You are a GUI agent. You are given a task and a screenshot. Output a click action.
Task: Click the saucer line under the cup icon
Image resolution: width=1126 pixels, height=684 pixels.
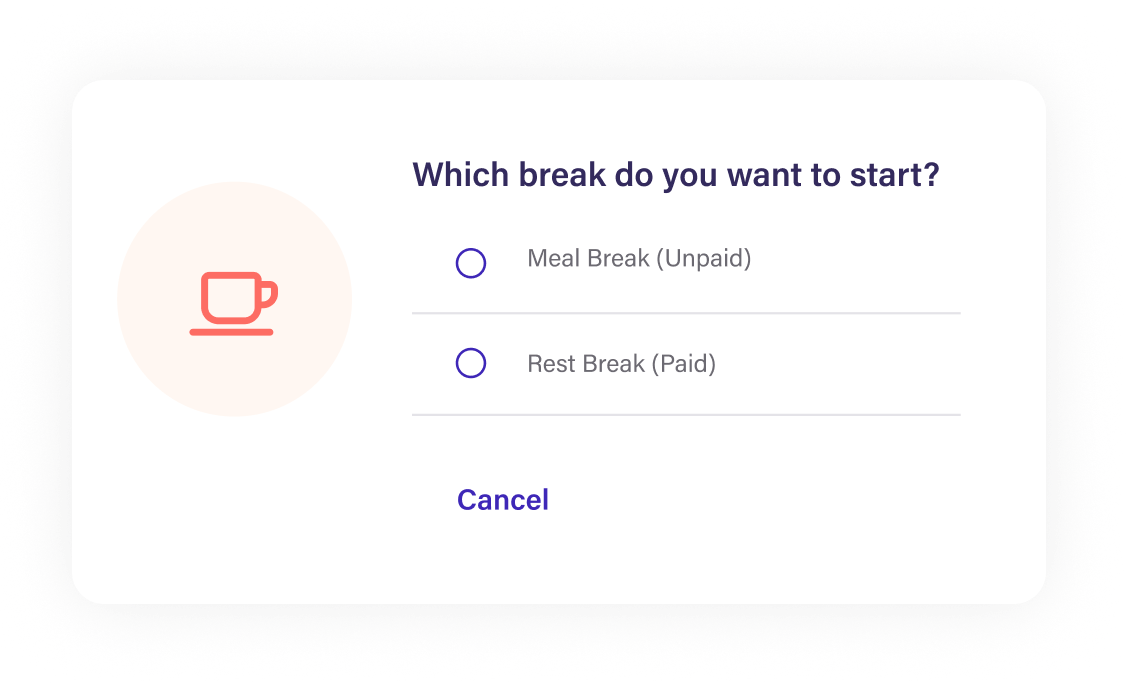pos(231,332)
